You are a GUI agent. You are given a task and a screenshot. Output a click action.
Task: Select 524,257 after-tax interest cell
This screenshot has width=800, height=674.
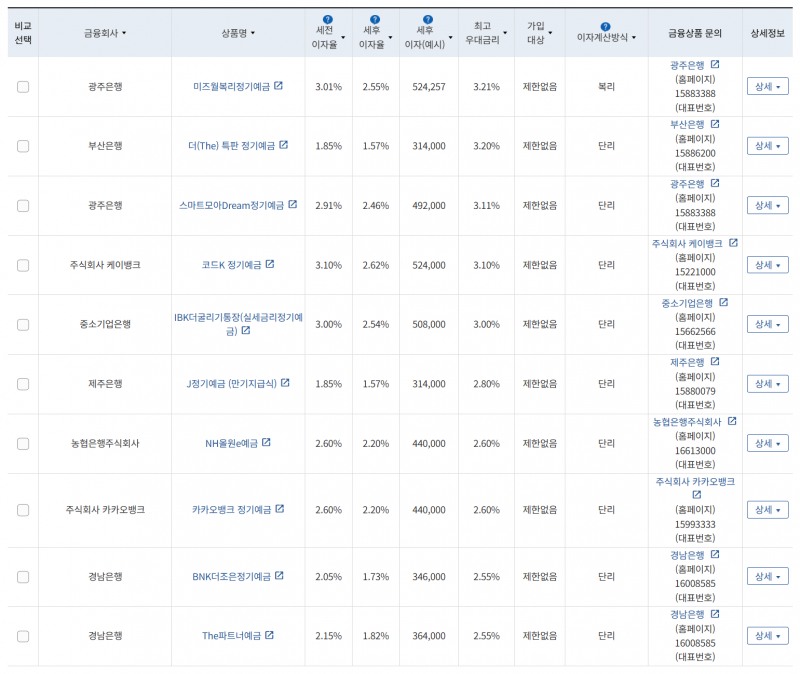[x=429, y=87]
